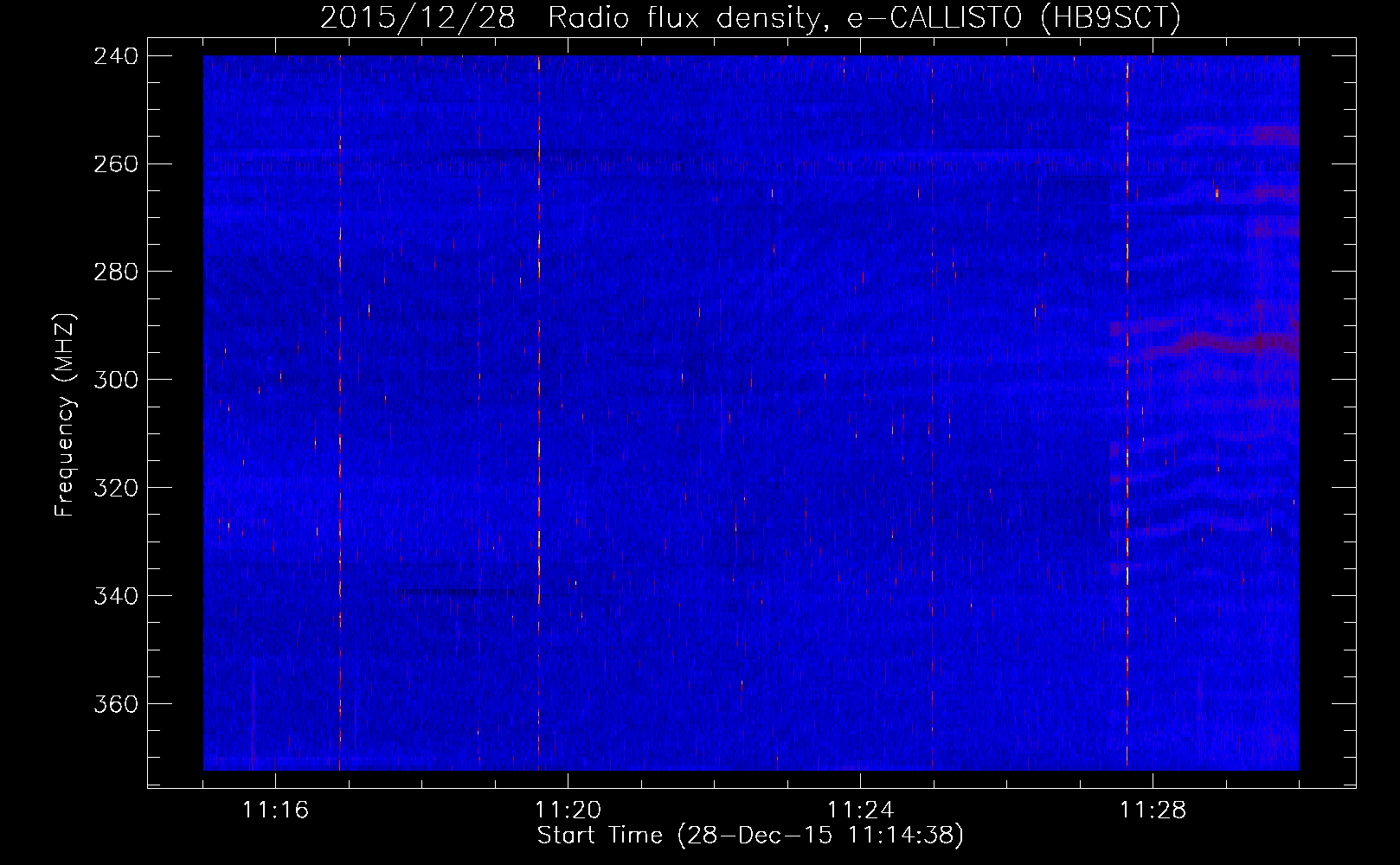The width and height of the screenshot is (1400, 865).
Task: Select the 11:20 time tick label
Action: 568,811
